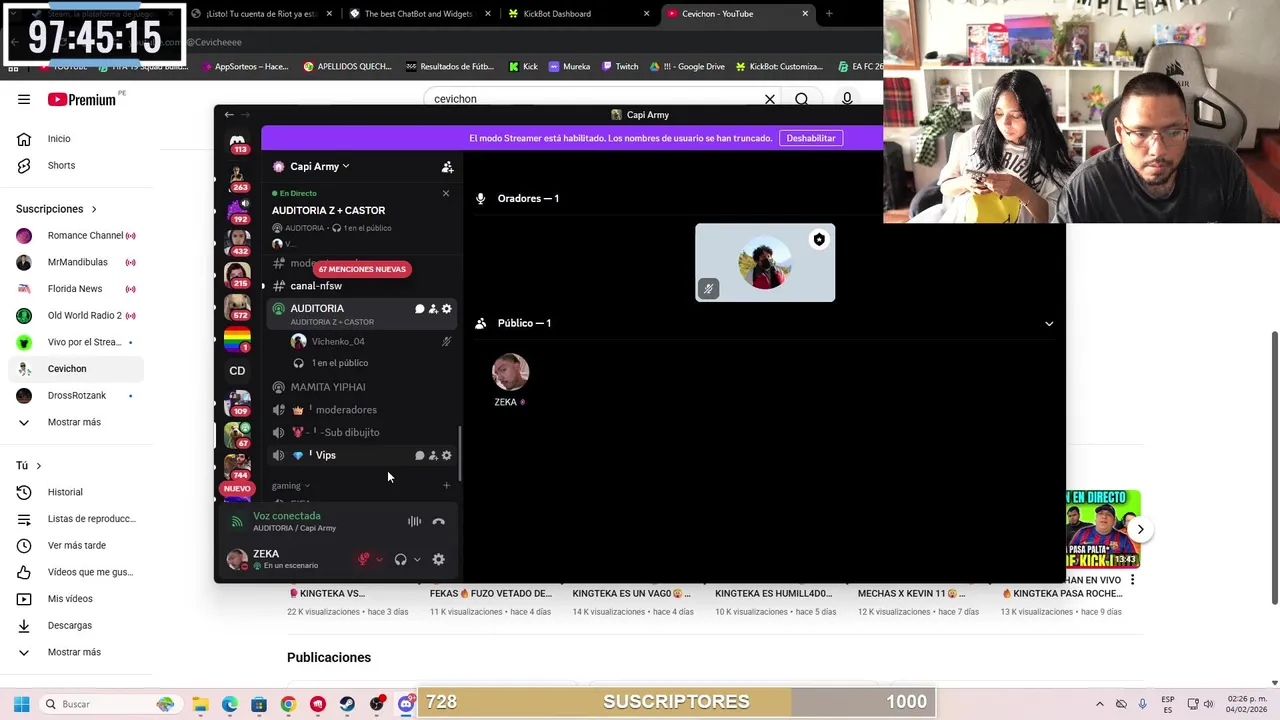
Task: Open a new browser tab
Action: pyautogui.click(x=829, y=14)
